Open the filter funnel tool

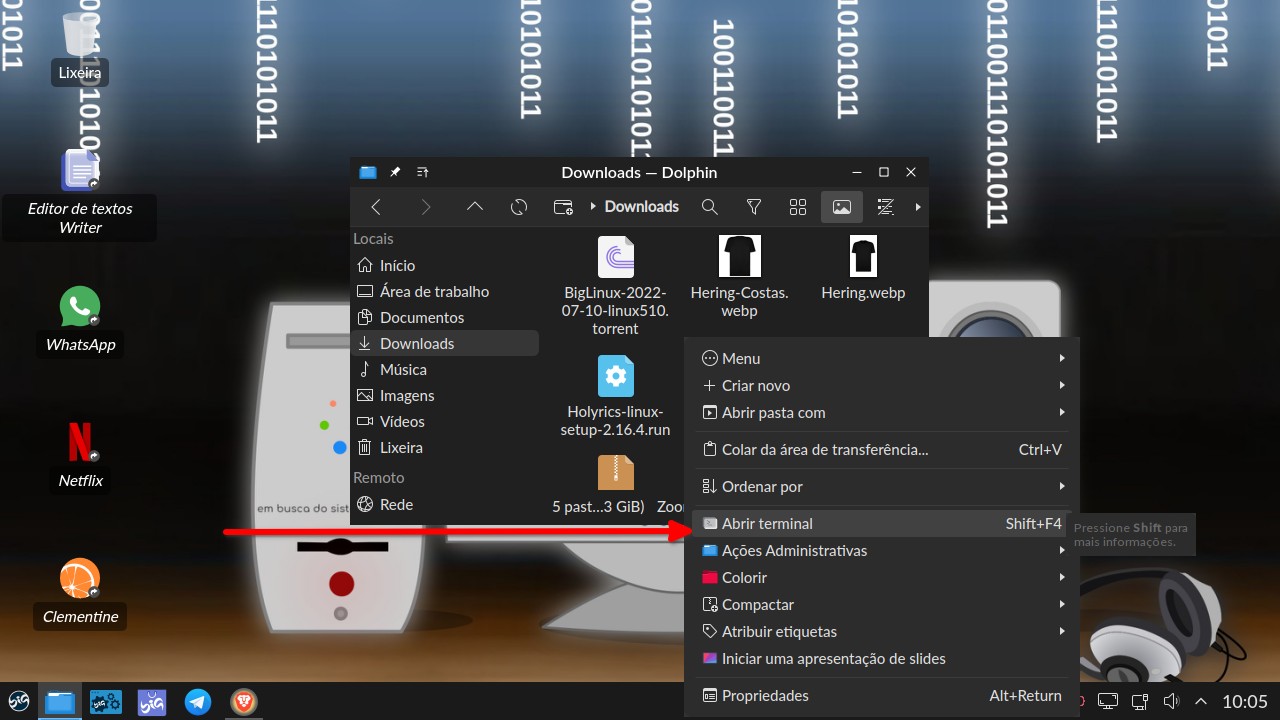[754, 207]
